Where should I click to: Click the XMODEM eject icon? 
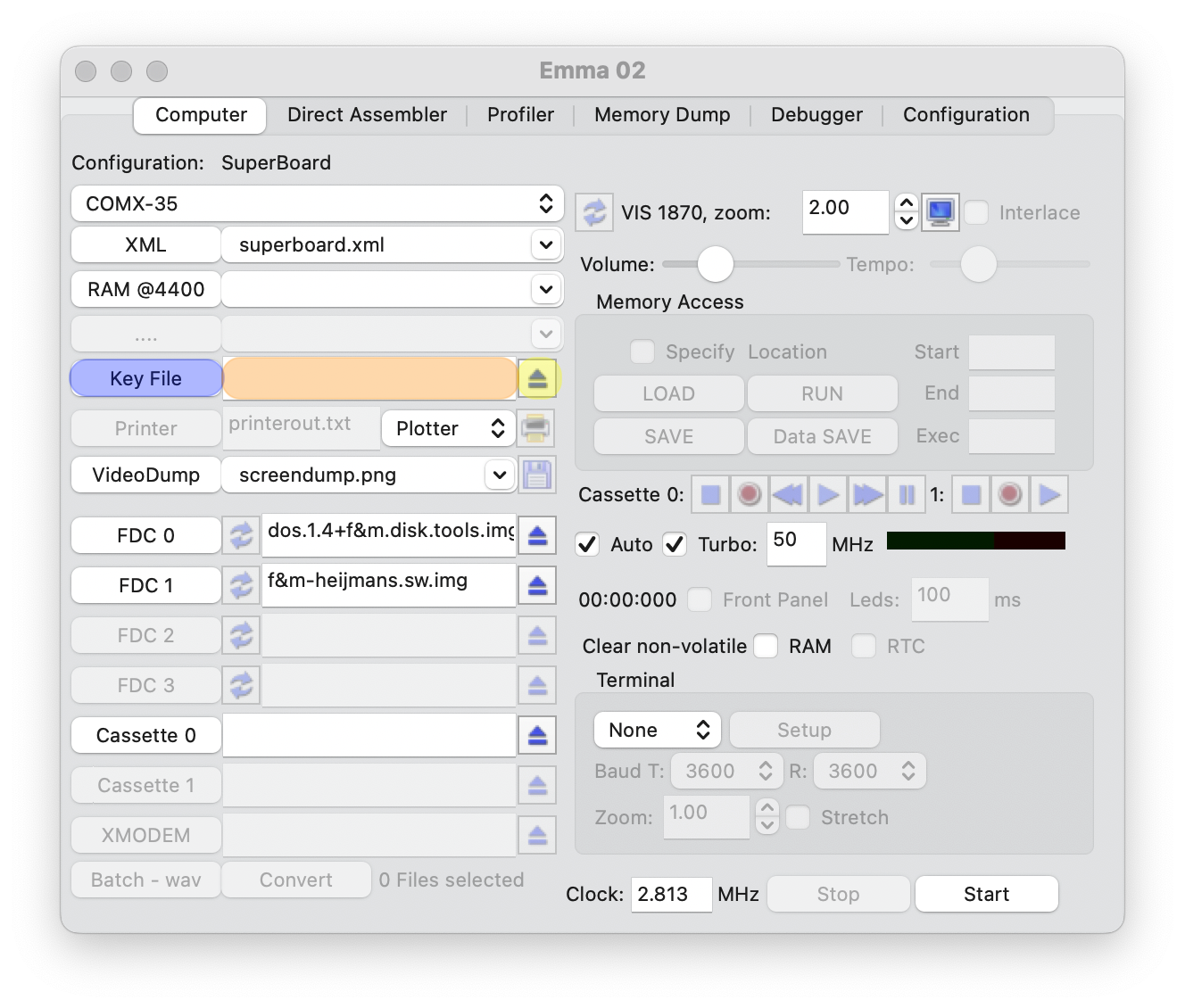[x=537, y=835]
